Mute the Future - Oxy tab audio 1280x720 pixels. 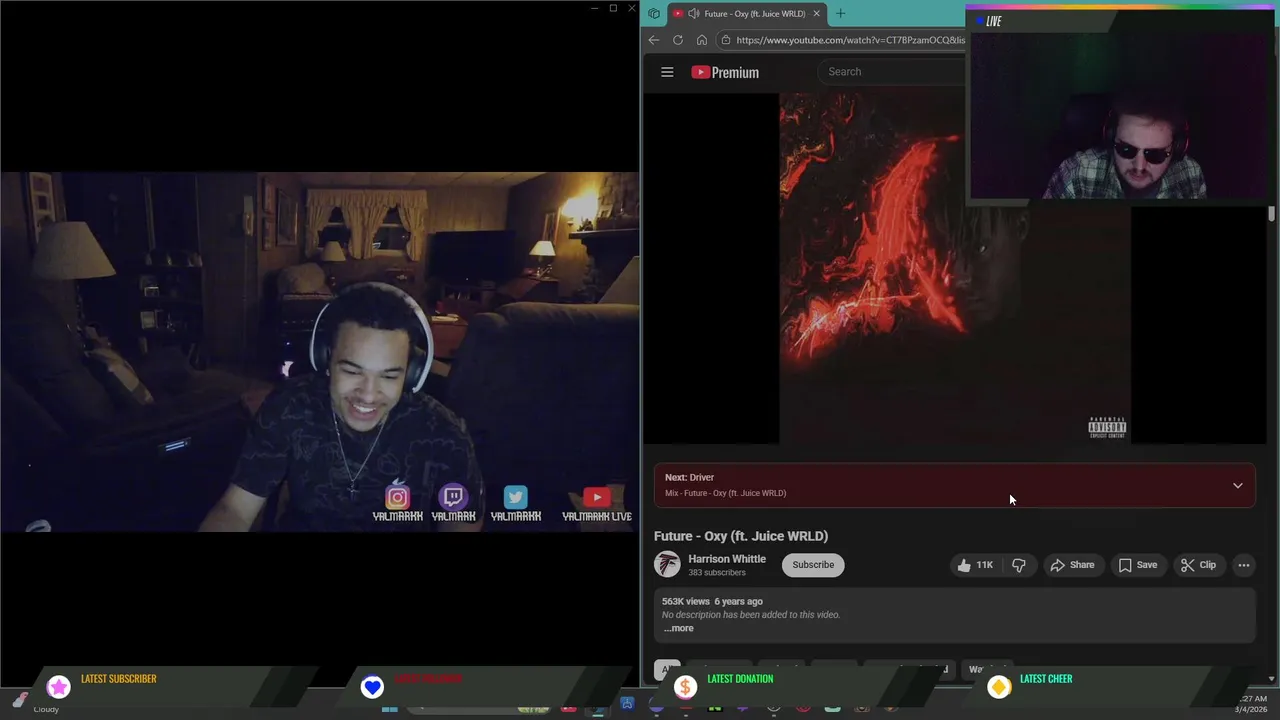pyautogui.click(x=693, y=14)
